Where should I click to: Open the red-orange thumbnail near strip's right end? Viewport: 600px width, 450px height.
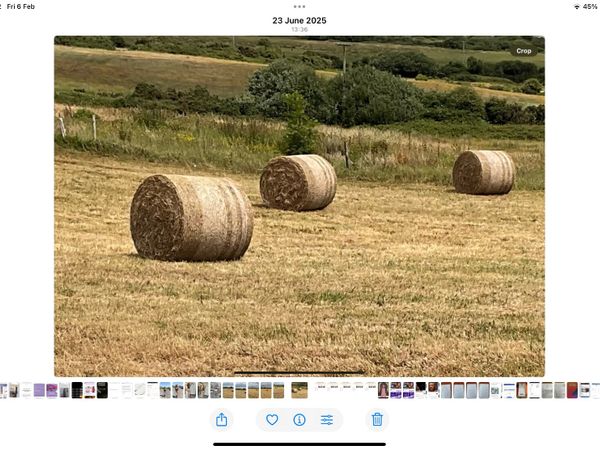[x=572, y=390]
